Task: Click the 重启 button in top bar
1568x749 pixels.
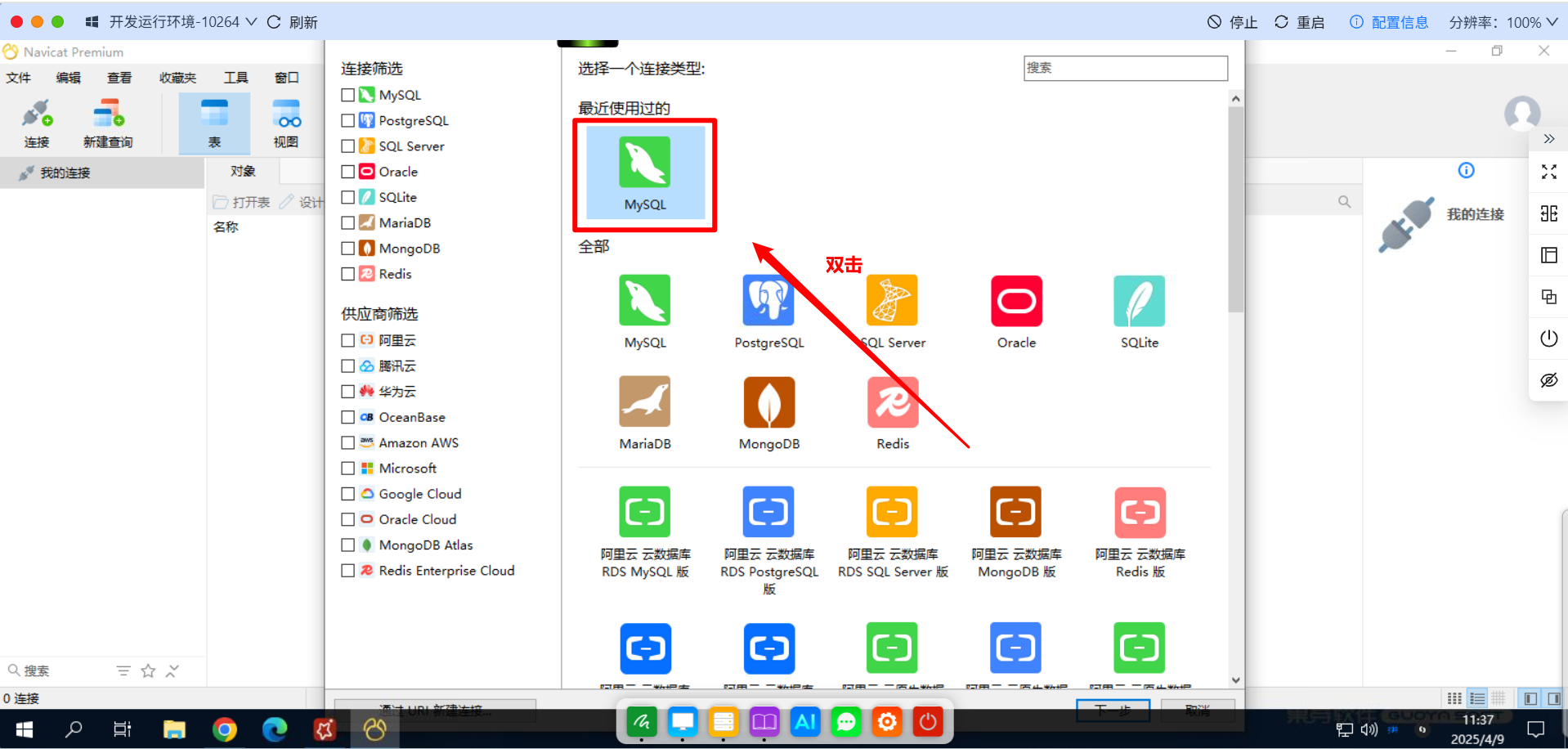Action: (x=1300, y=22)
